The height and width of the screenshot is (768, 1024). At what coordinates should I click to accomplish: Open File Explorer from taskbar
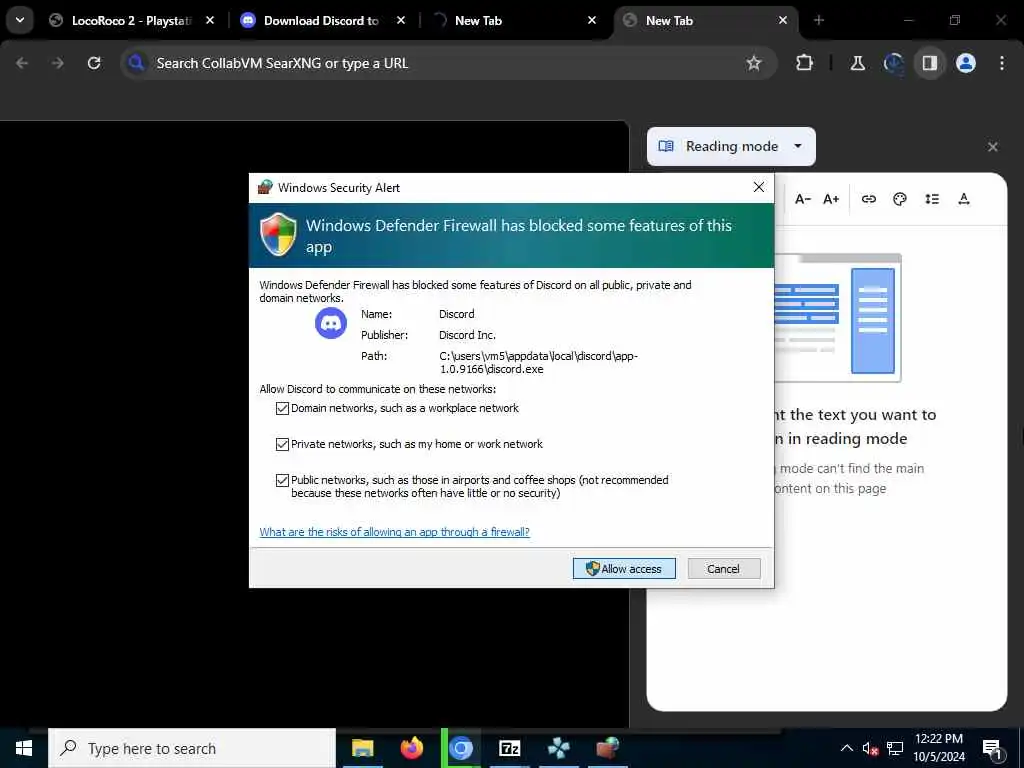362,748
